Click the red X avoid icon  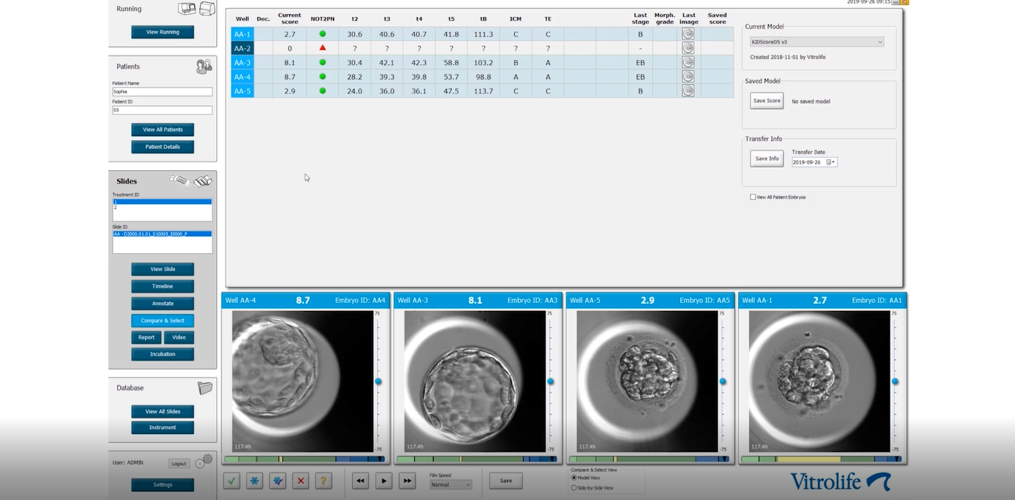(x=300, y=481)
